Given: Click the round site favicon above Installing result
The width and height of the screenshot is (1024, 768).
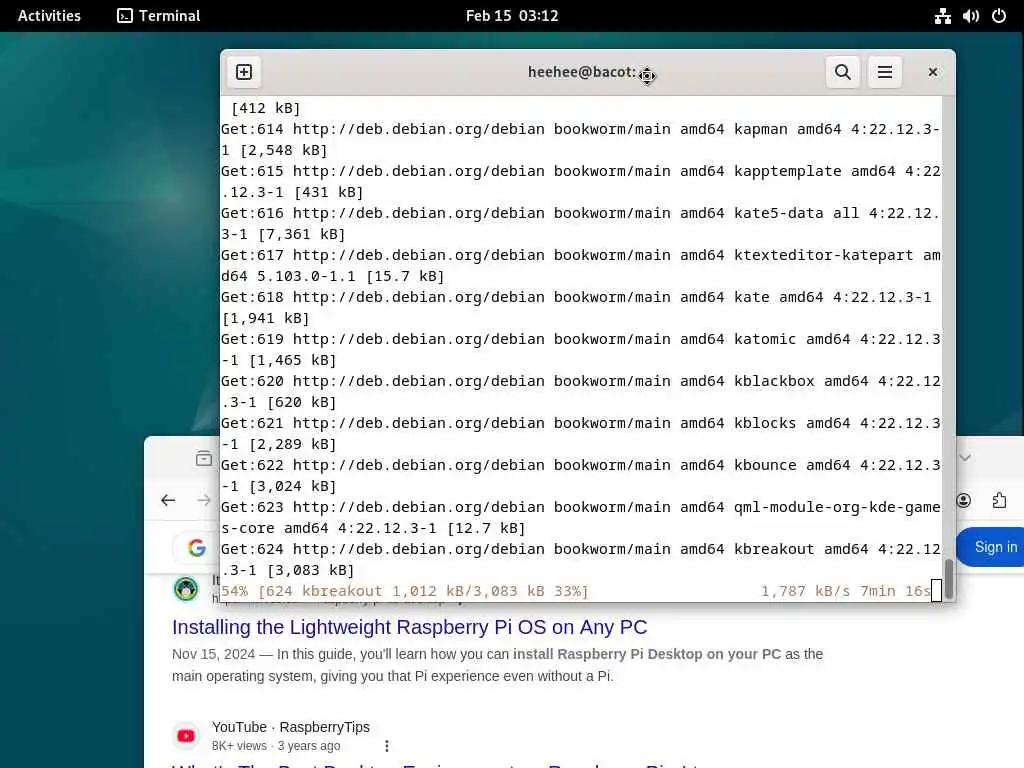Looking at the screenshot, I should (x=186, y=588).
